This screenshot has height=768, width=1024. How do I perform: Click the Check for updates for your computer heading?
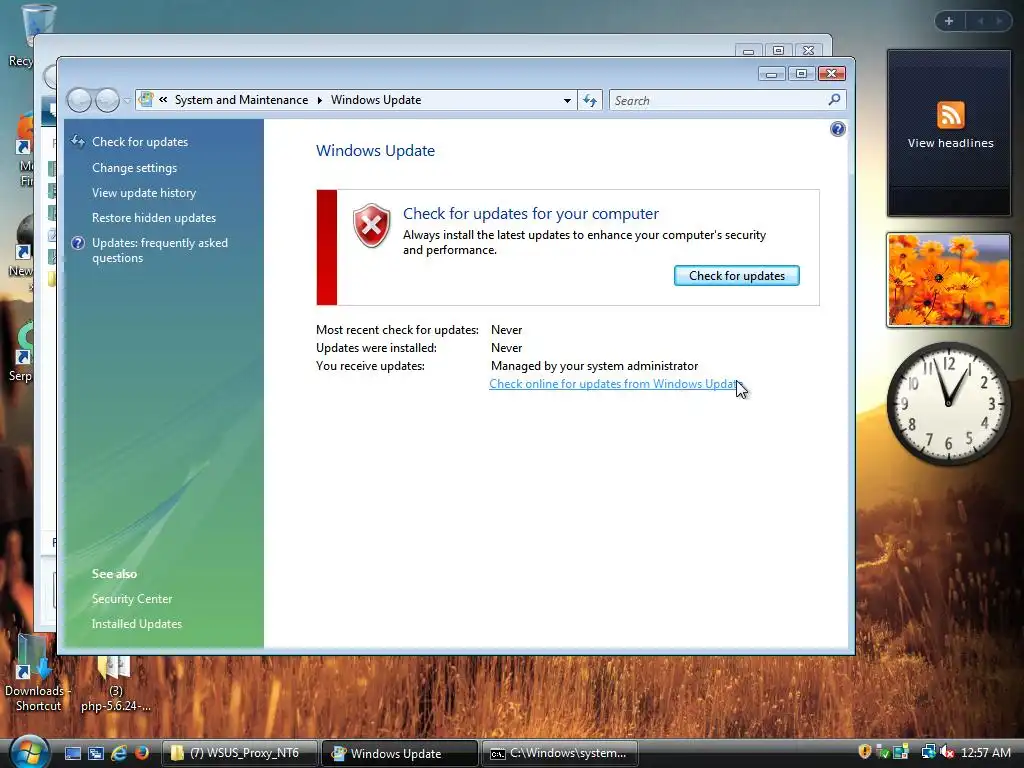click(x=531, y=214)
